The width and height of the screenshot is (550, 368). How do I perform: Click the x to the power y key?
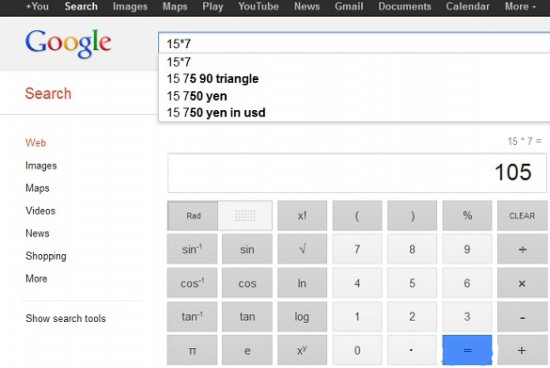302,350
